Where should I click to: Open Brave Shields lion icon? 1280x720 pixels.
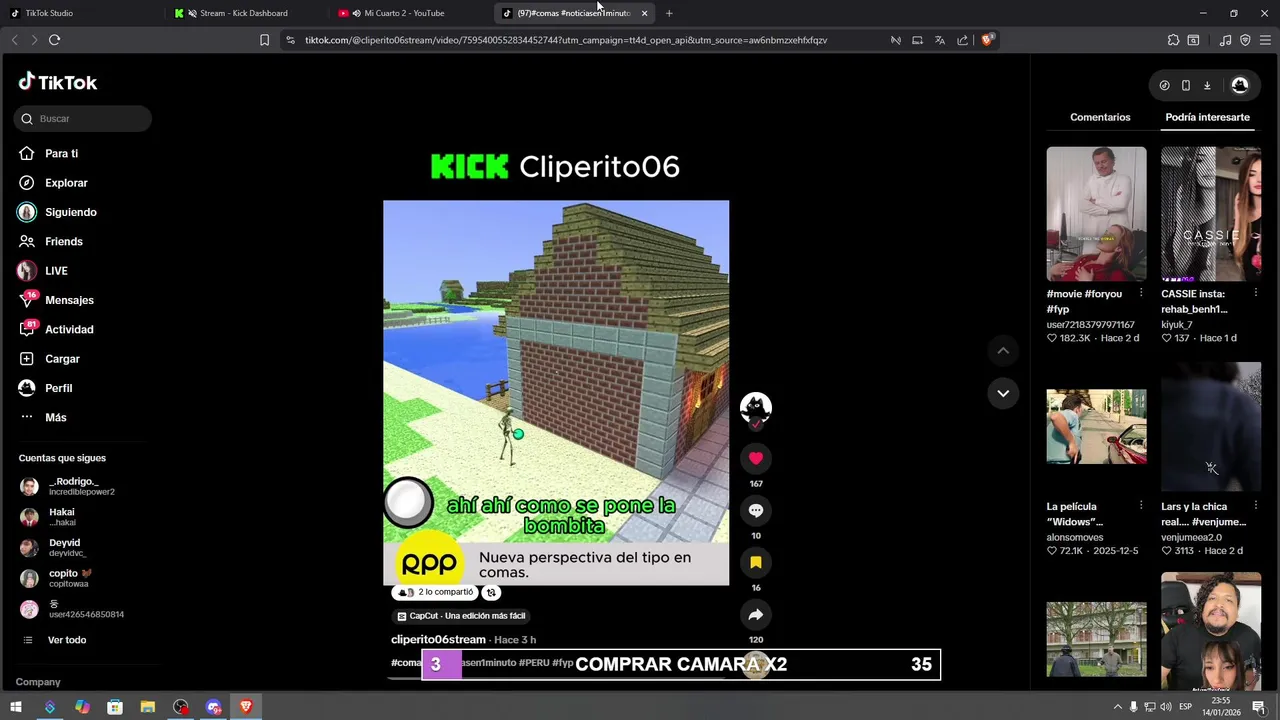click(987, 40)
